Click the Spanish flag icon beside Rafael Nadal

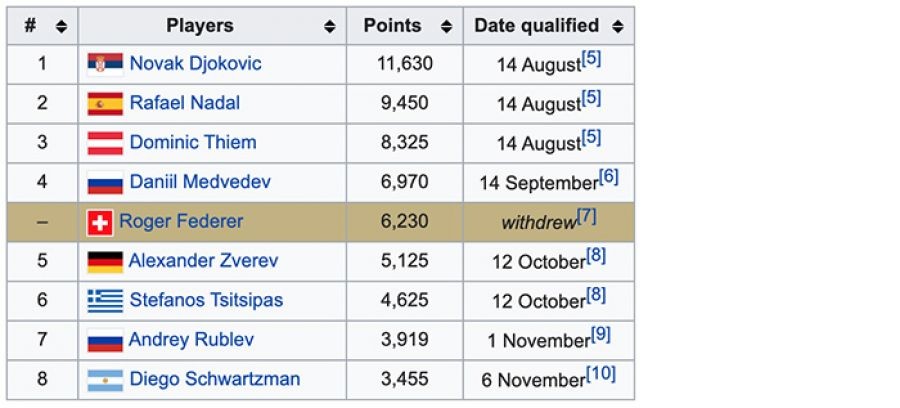coord(105,103)
